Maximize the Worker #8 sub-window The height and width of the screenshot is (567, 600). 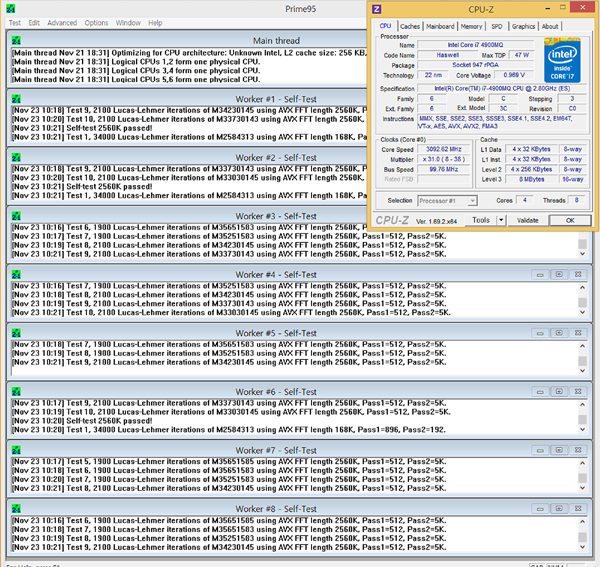click(x=559, y=508)
